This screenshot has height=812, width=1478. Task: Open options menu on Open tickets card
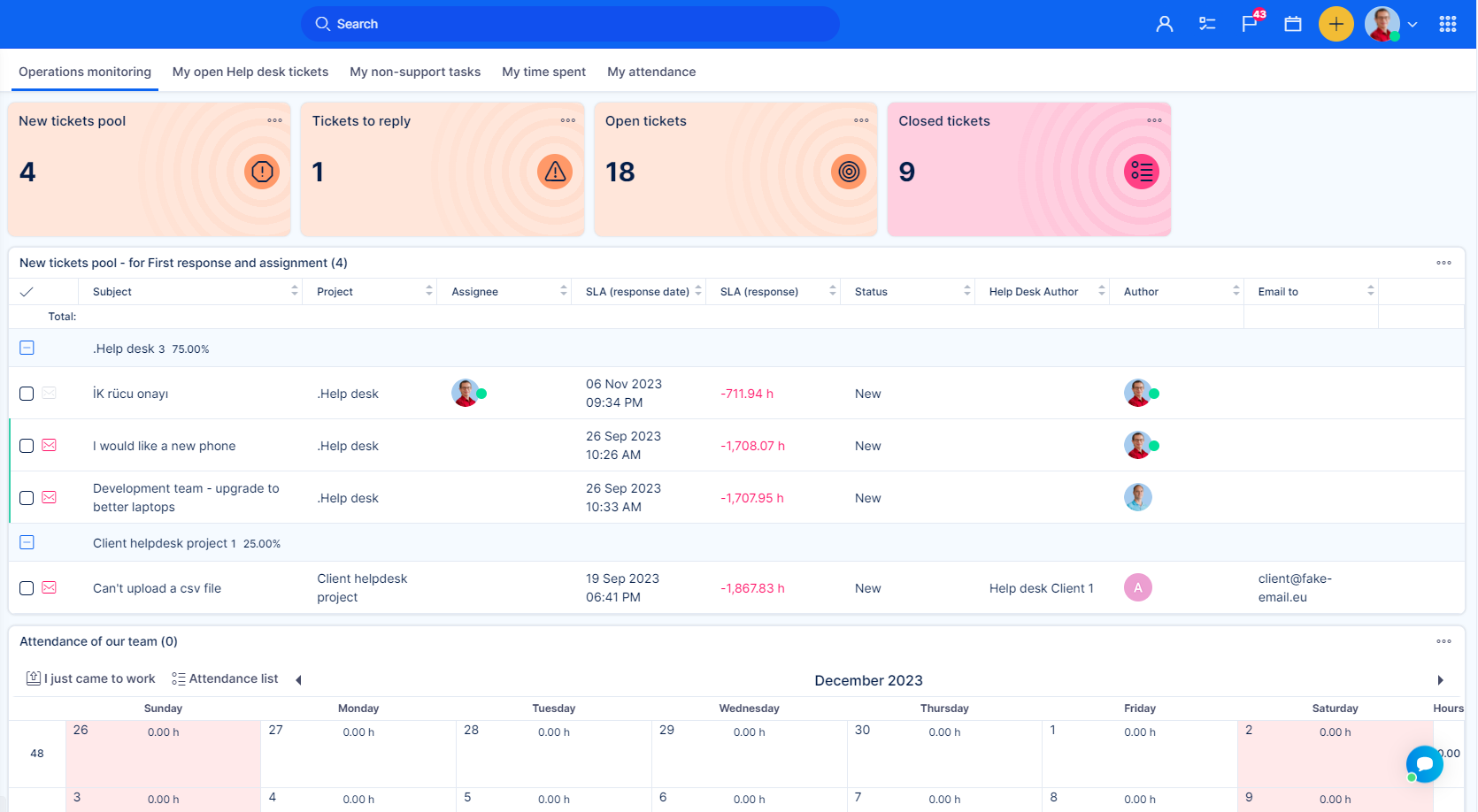click(861, 120)
